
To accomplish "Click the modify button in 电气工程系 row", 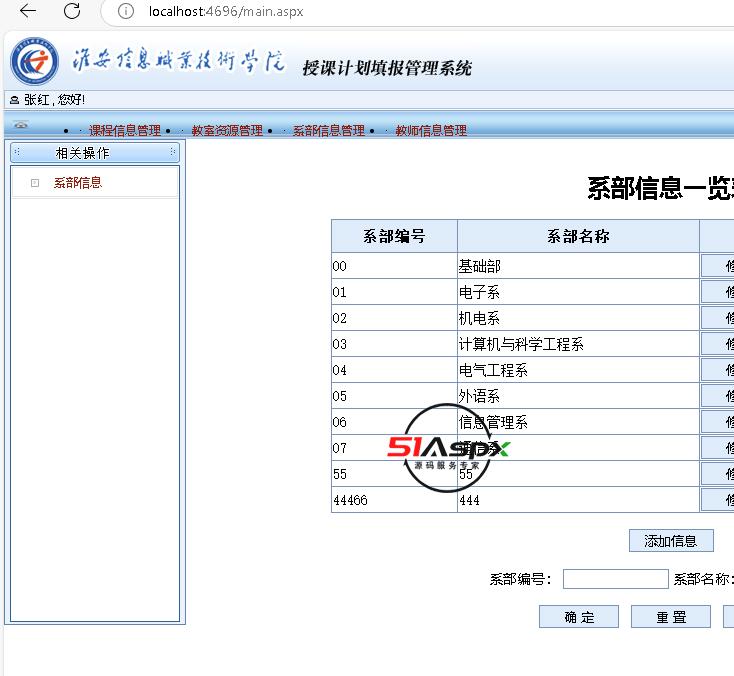I will tap(718, 370).
